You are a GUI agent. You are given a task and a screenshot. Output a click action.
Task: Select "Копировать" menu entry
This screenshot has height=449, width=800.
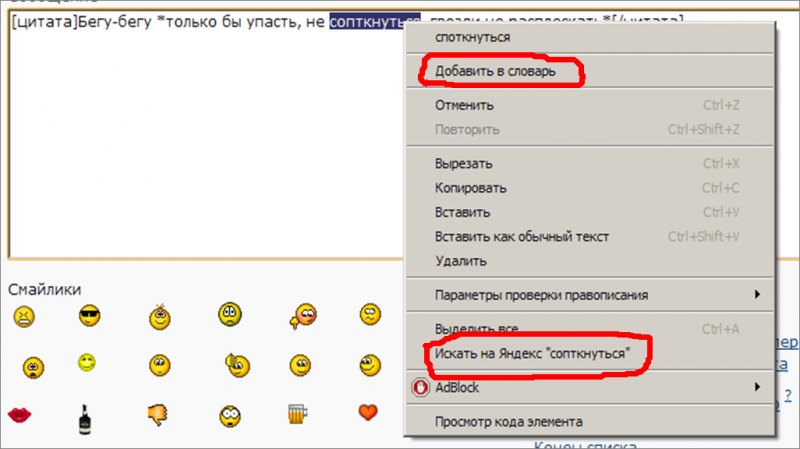click(x=470, y=188)
